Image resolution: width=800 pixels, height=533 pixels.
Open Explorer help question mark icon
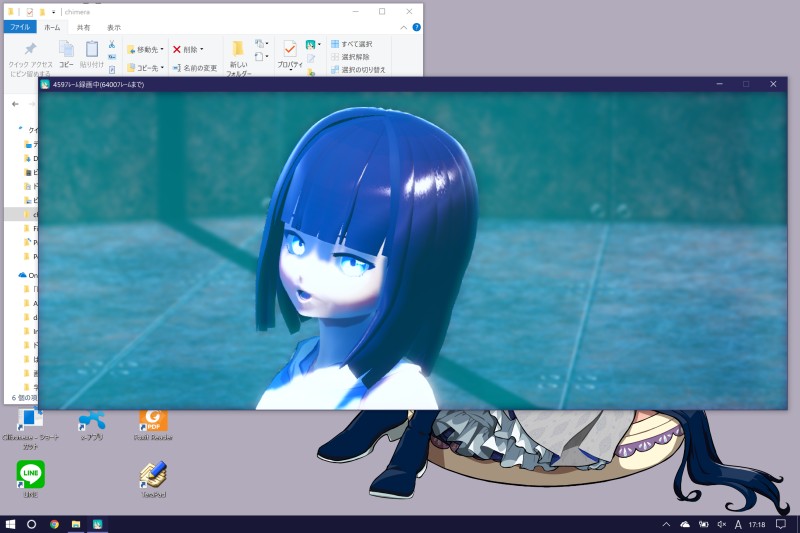click(x=416, y=28)
